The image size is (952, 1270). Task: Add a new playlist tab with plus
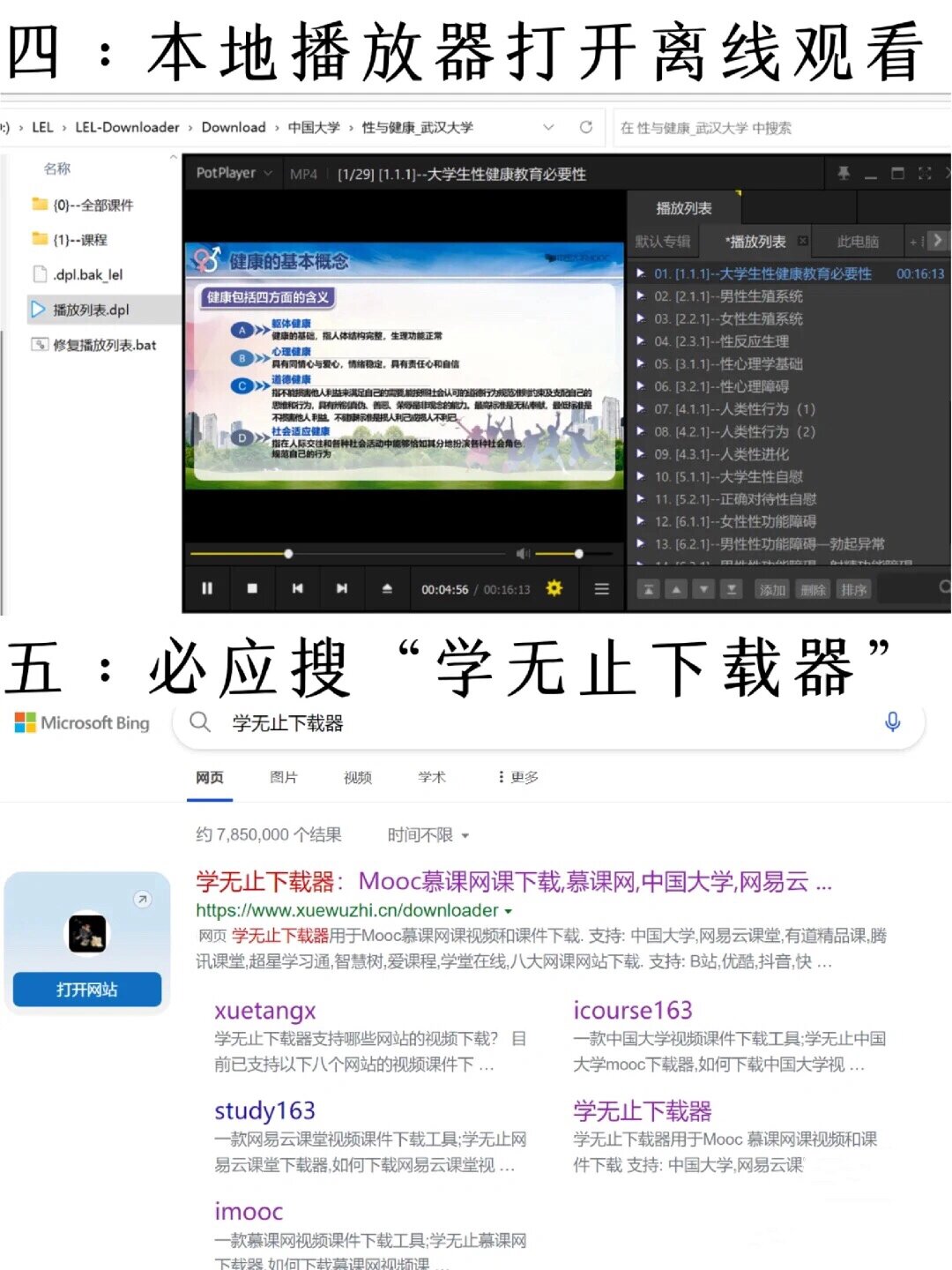[914, 241]
